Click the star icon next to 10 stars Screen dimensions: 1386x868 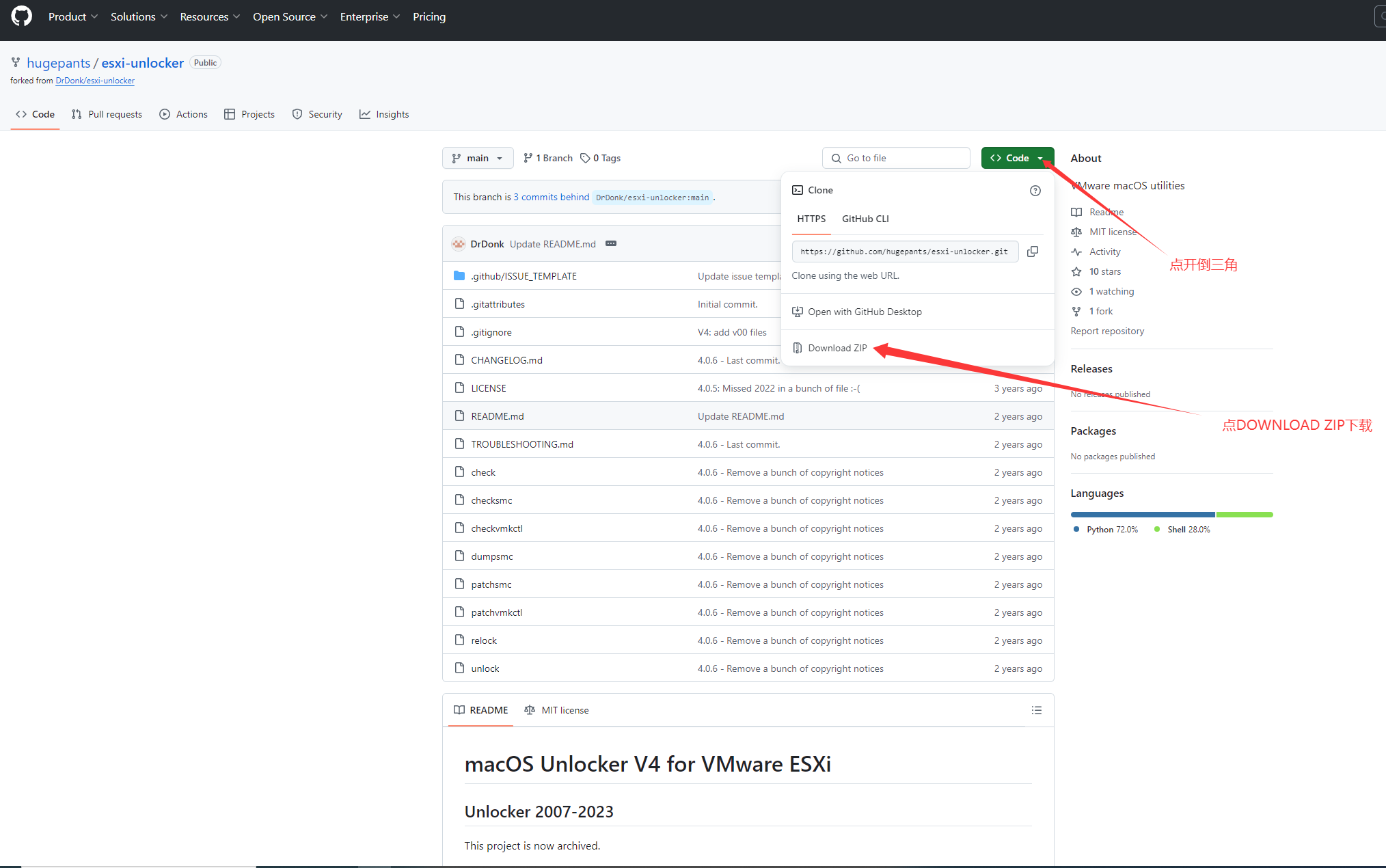[1076, 272]
